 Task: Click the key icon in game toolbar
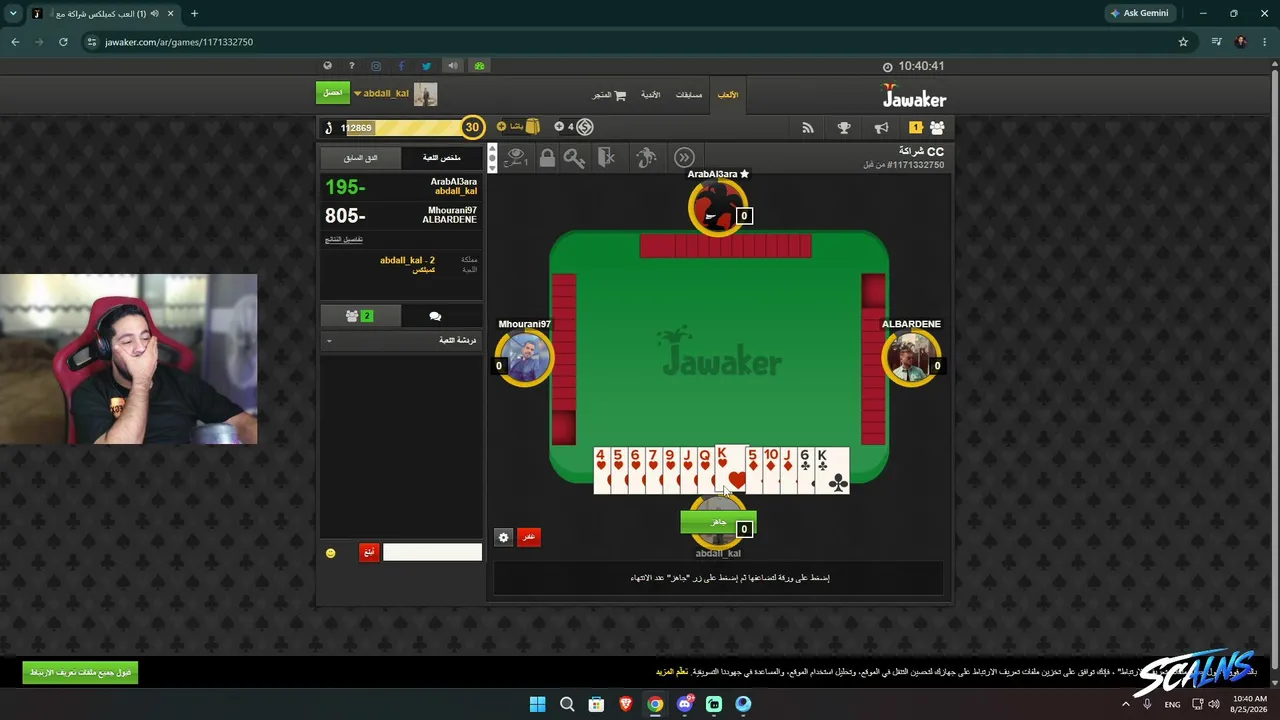pyautogui.click(x=574, y=158)
